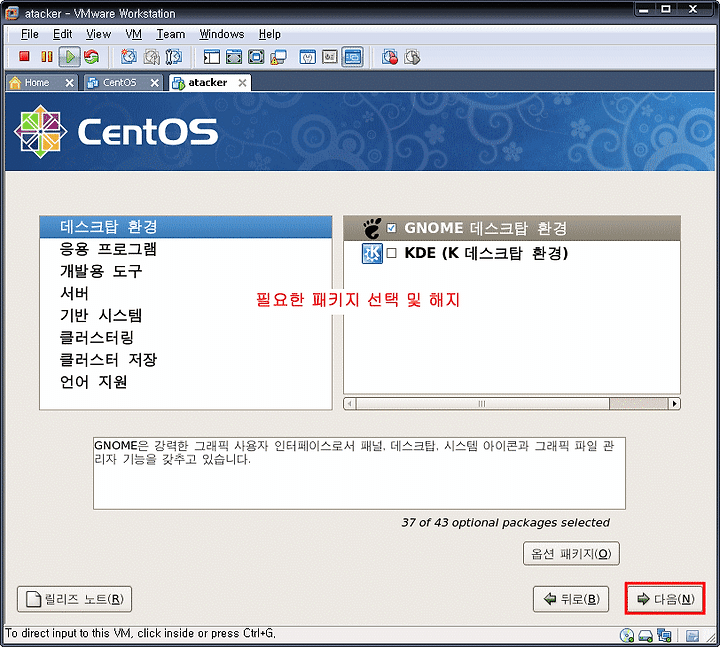The width and height of the screenshot is (720, 647).
Task: Toggle the sidebar panel view icon
Action: click(212, 57)
